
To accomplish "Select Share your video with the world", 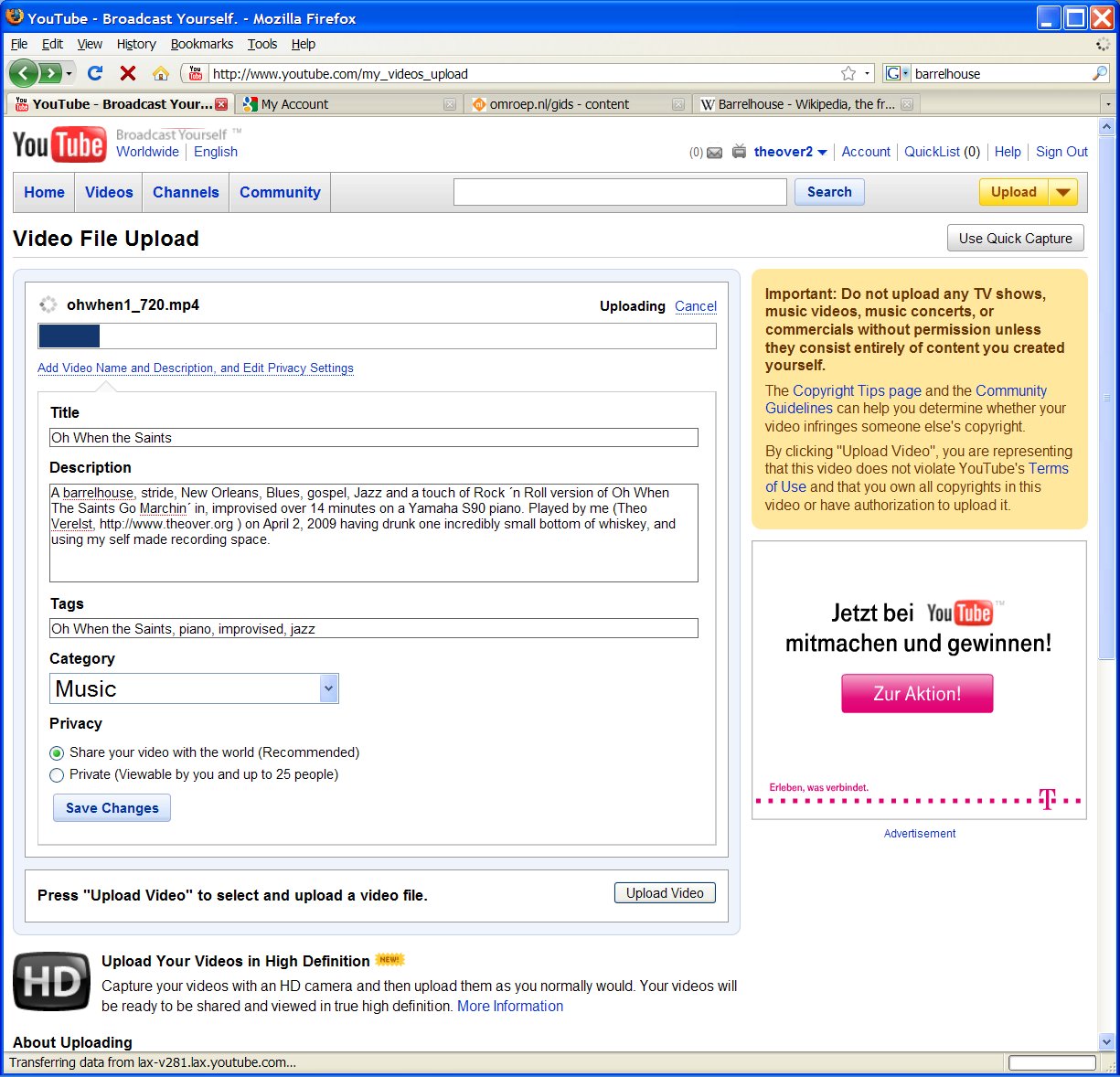I will tap(57, 753).
